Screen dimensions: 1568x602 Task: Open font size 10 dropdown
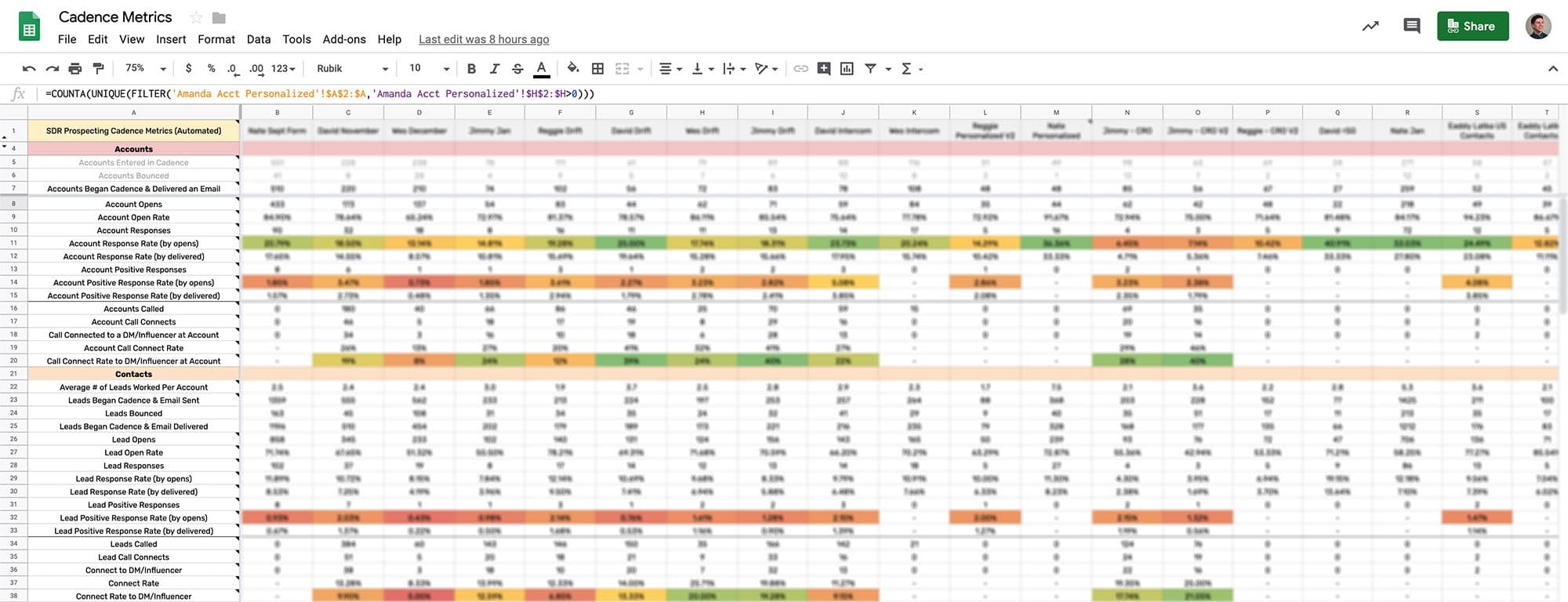click(429, 69)
